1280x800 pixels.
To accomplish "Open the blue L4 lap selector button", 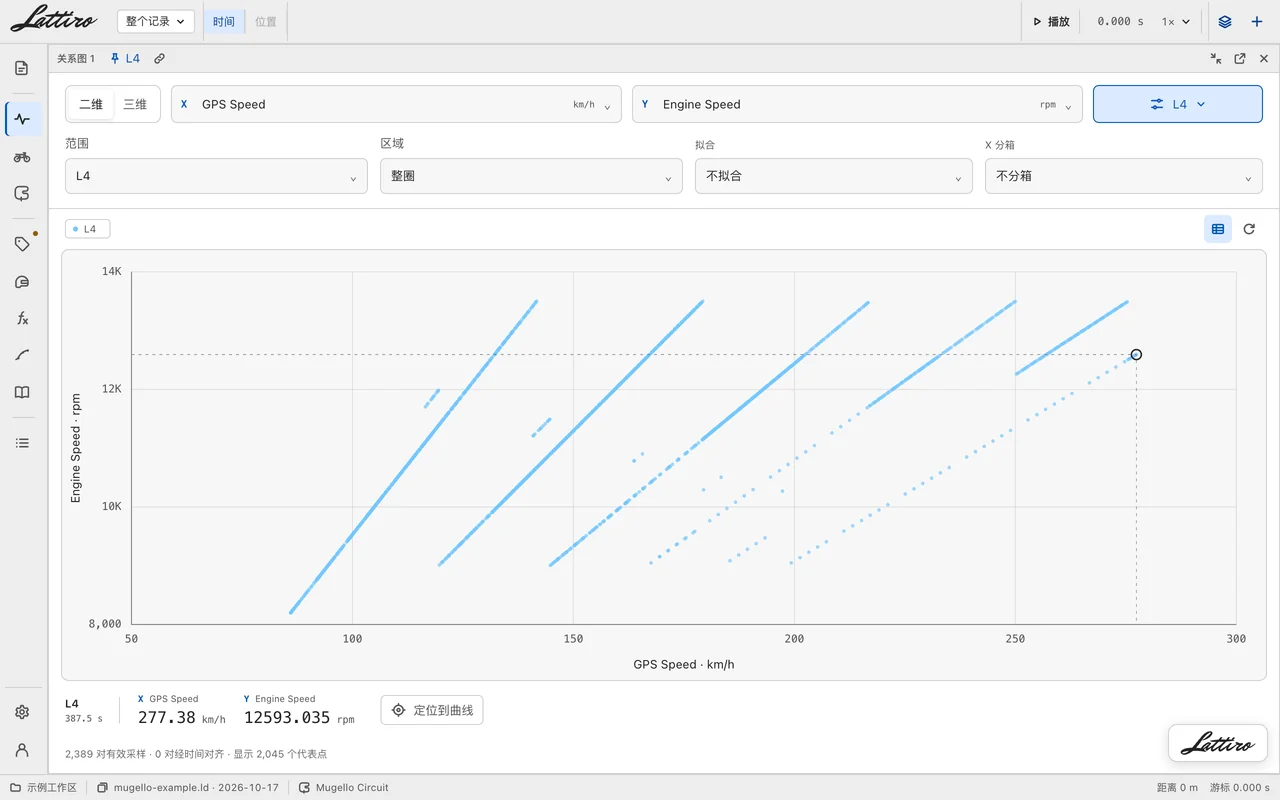I will [1178, 104].
